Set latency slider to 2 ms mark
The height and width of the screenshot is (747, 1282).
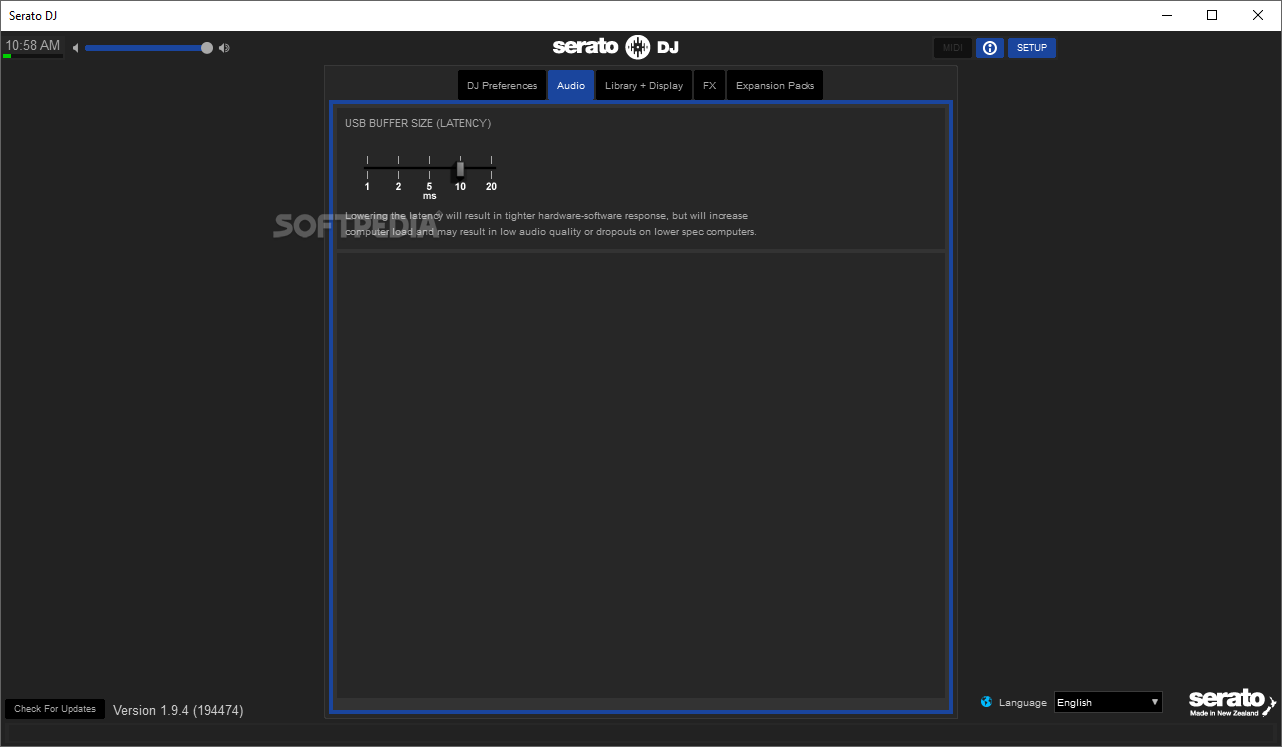pyautogui.click(x=398, y=168)
